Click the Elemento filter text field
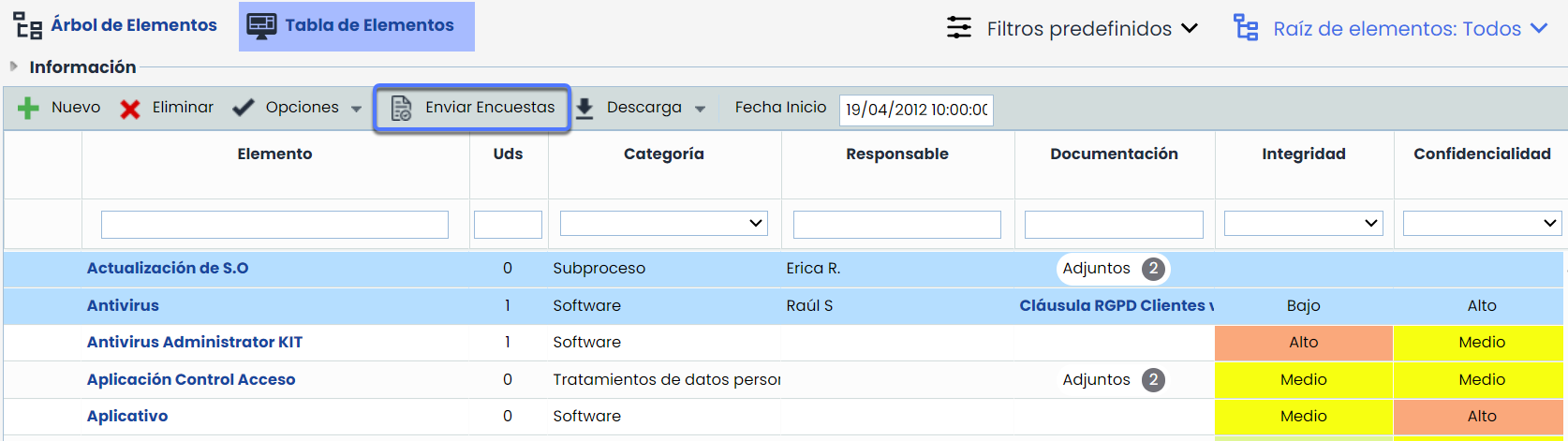The width and height of the screenshot is (1568, 441). click(x=274, y=225)
